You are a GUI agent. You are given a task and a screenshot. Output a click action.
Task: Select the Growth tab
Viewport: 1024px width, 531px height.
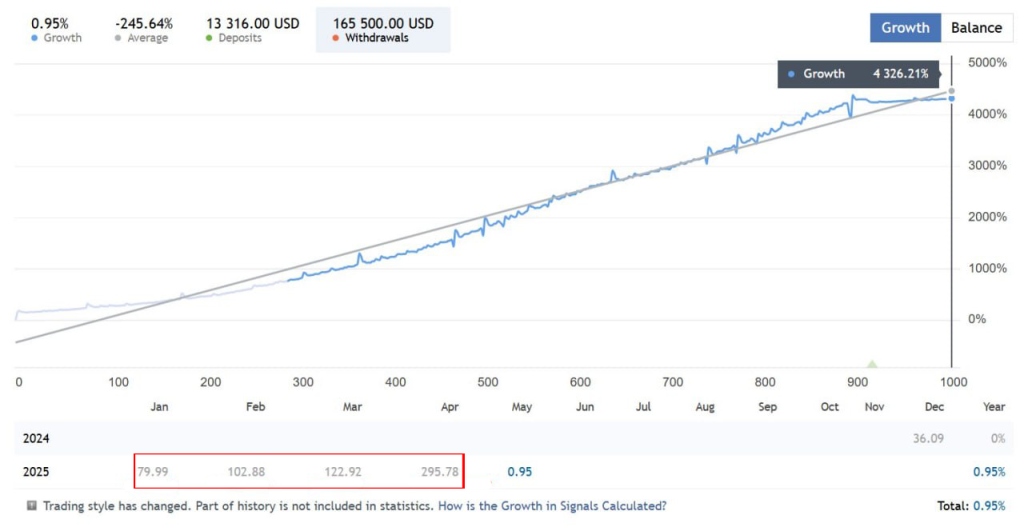pos(904,28)
